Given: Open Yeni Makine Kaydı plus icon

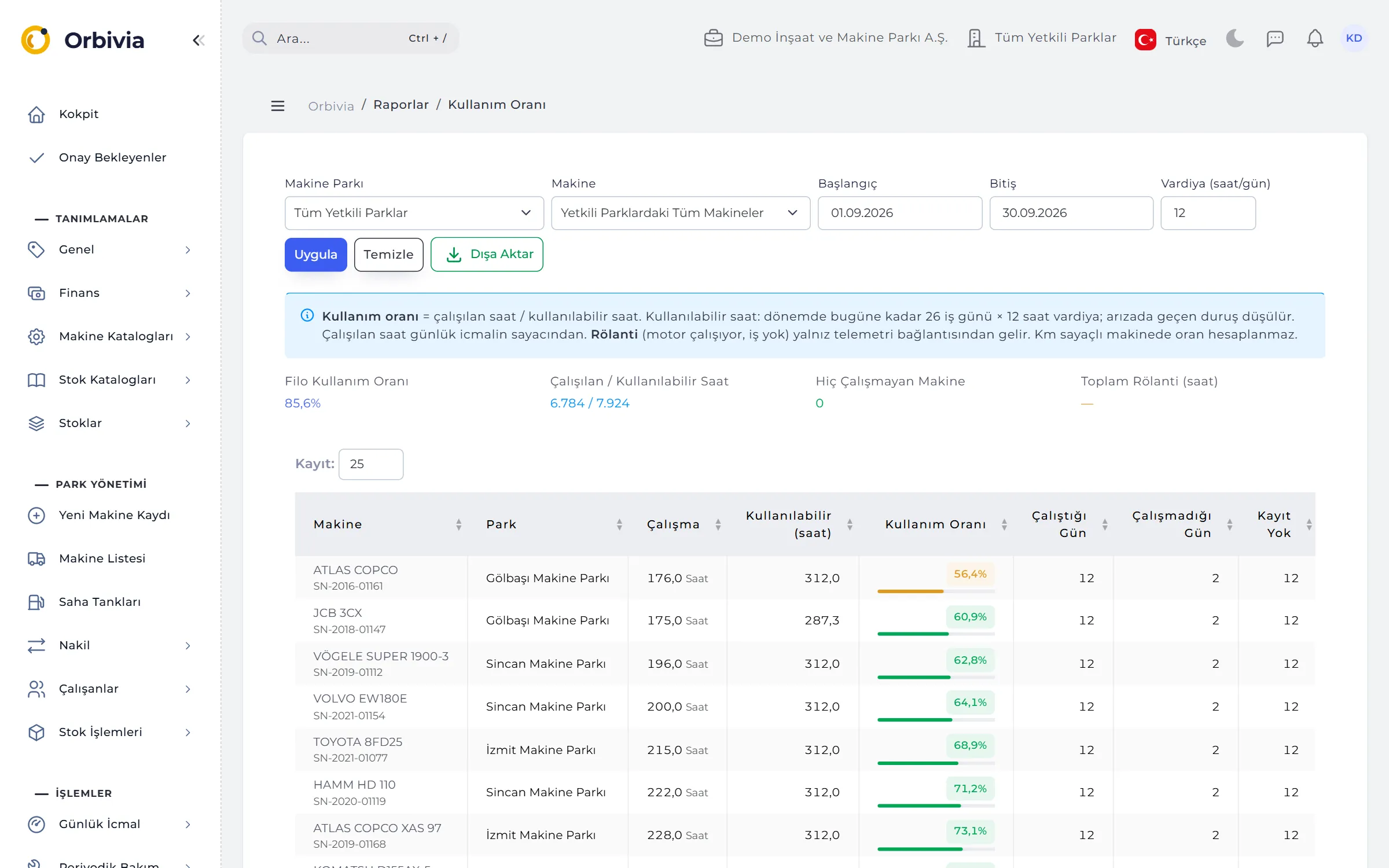Looking at the screenshot, I should tap(36, 515).
